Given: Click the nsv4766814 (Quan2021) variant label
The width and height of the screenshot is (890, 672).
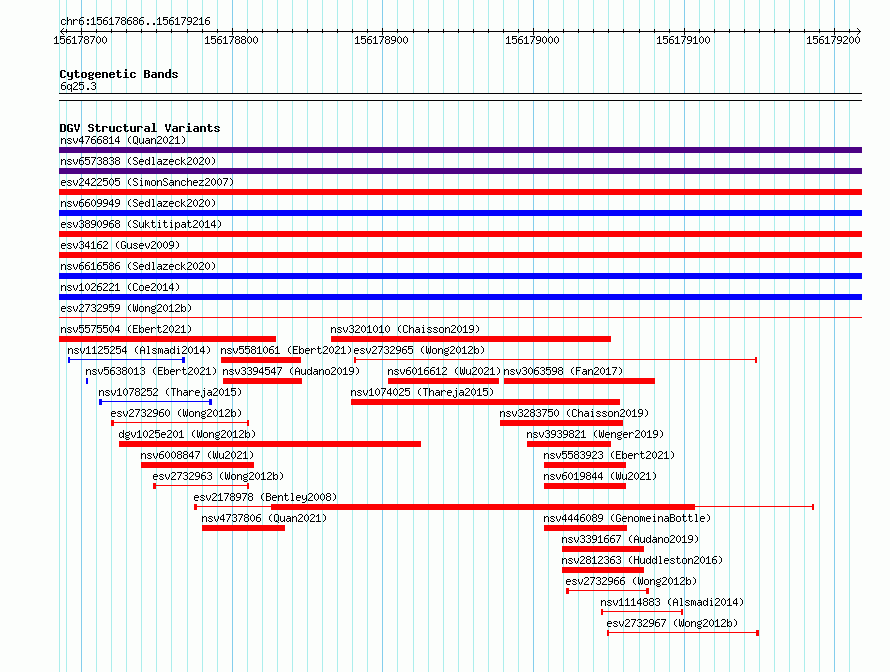Looking at the screenshot, I should (123, 140).
